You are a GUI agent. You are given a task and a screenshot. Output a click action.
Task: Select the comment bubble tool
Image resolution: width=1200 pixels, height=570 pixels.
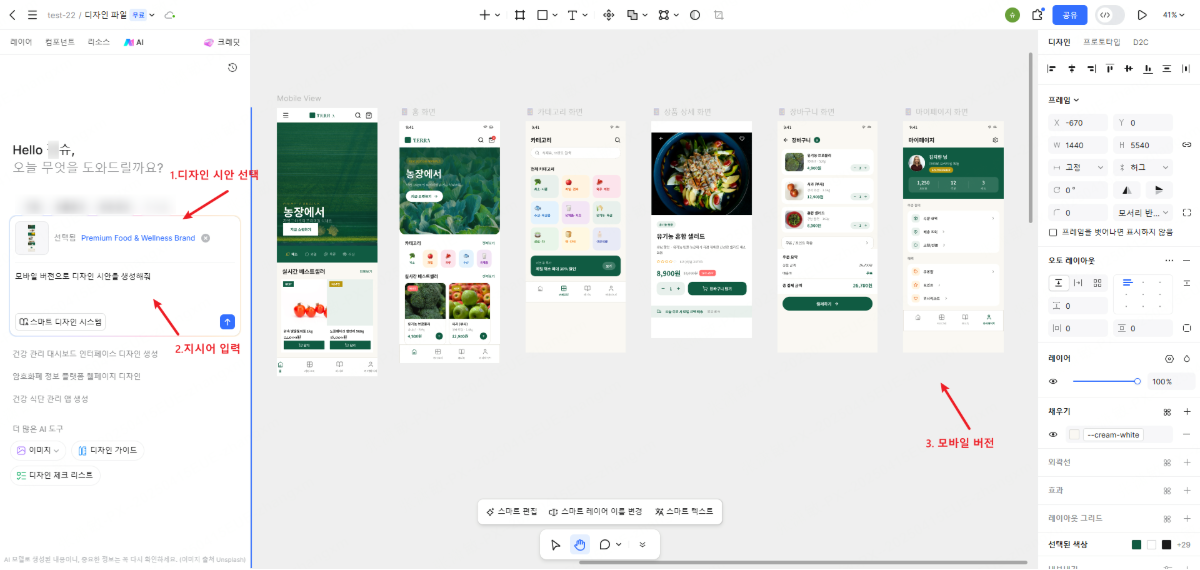coord(605,544)
